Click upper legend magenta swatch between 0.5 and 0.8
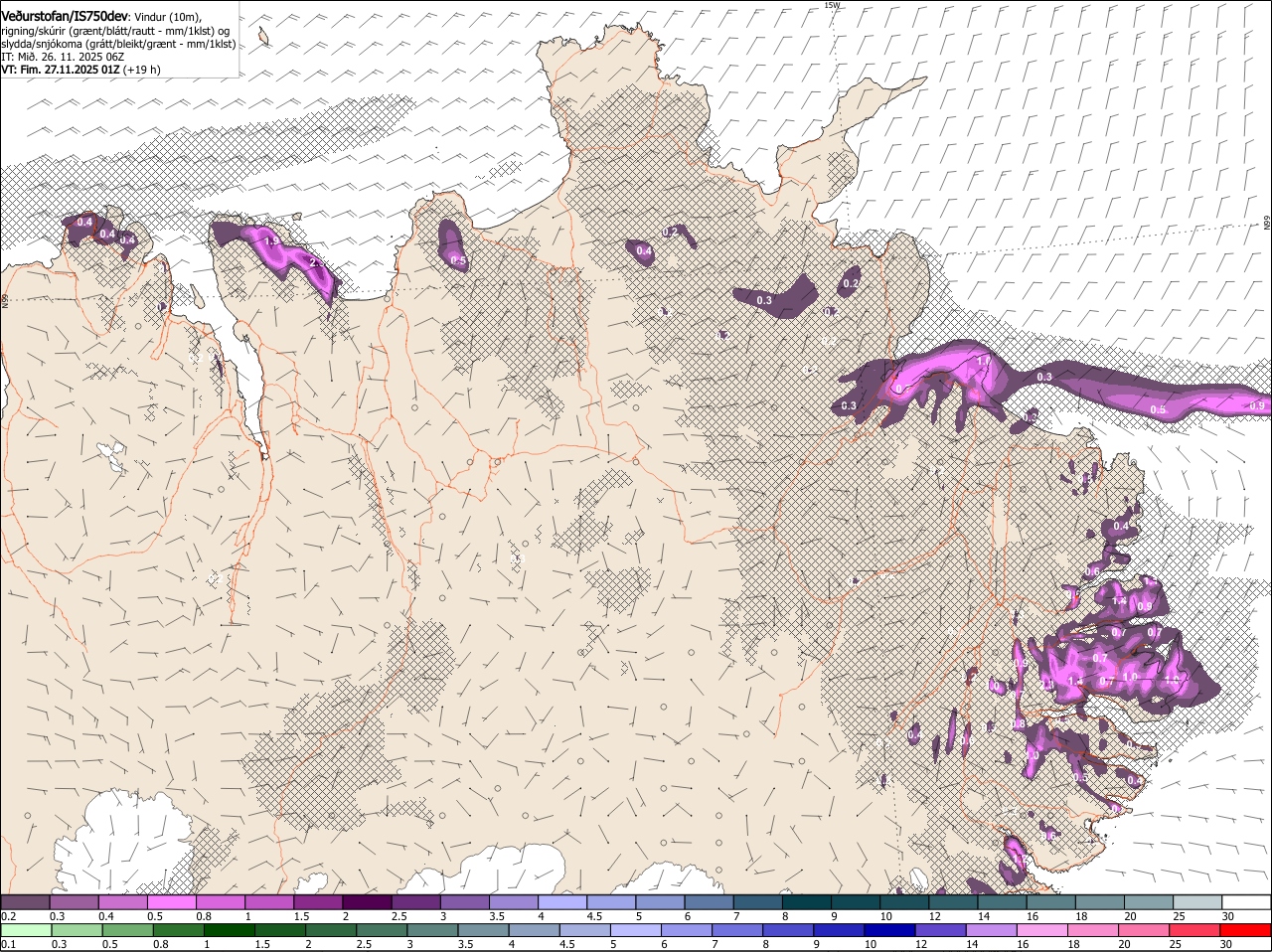This screenshot has height=952, width=1272. tap(171, 901)
